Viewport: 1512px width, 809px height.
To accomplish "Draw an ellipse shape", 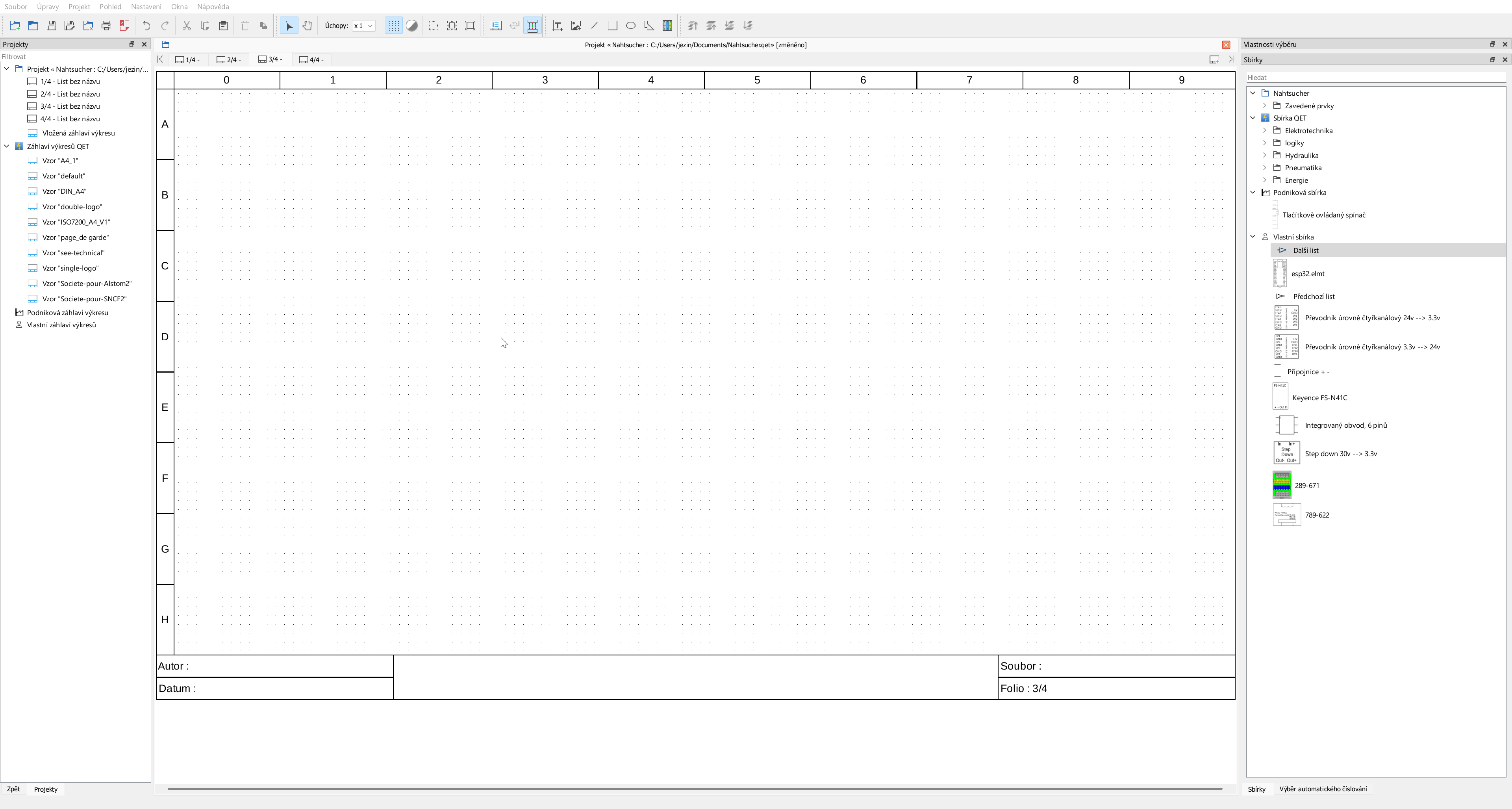I will point(630,25).
